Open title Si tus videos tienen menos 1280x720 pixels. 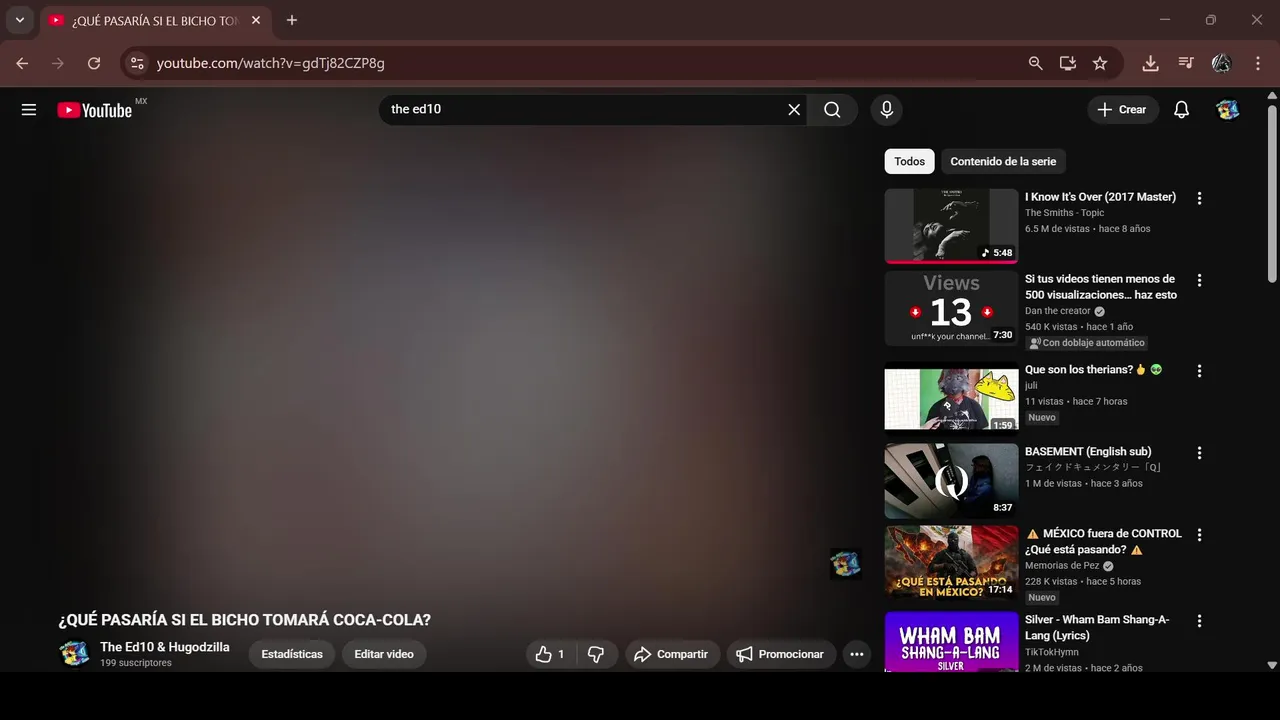point(1101,287)
